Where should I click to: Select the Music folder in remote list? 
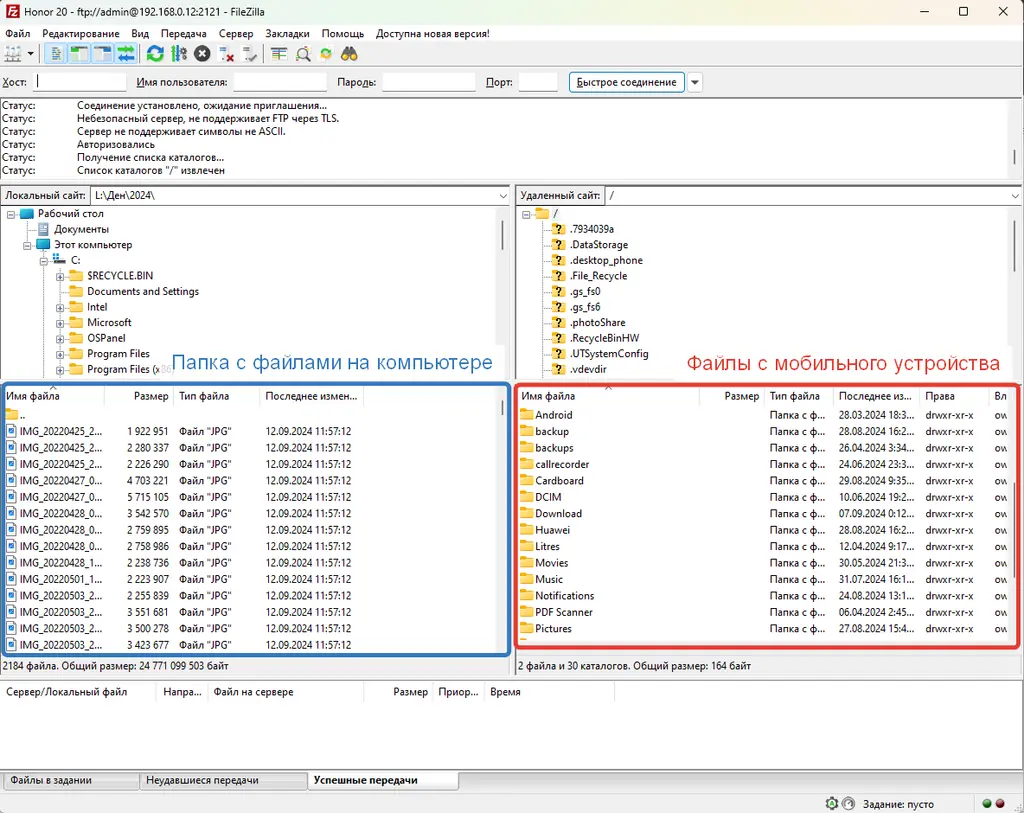coord(549,579)
